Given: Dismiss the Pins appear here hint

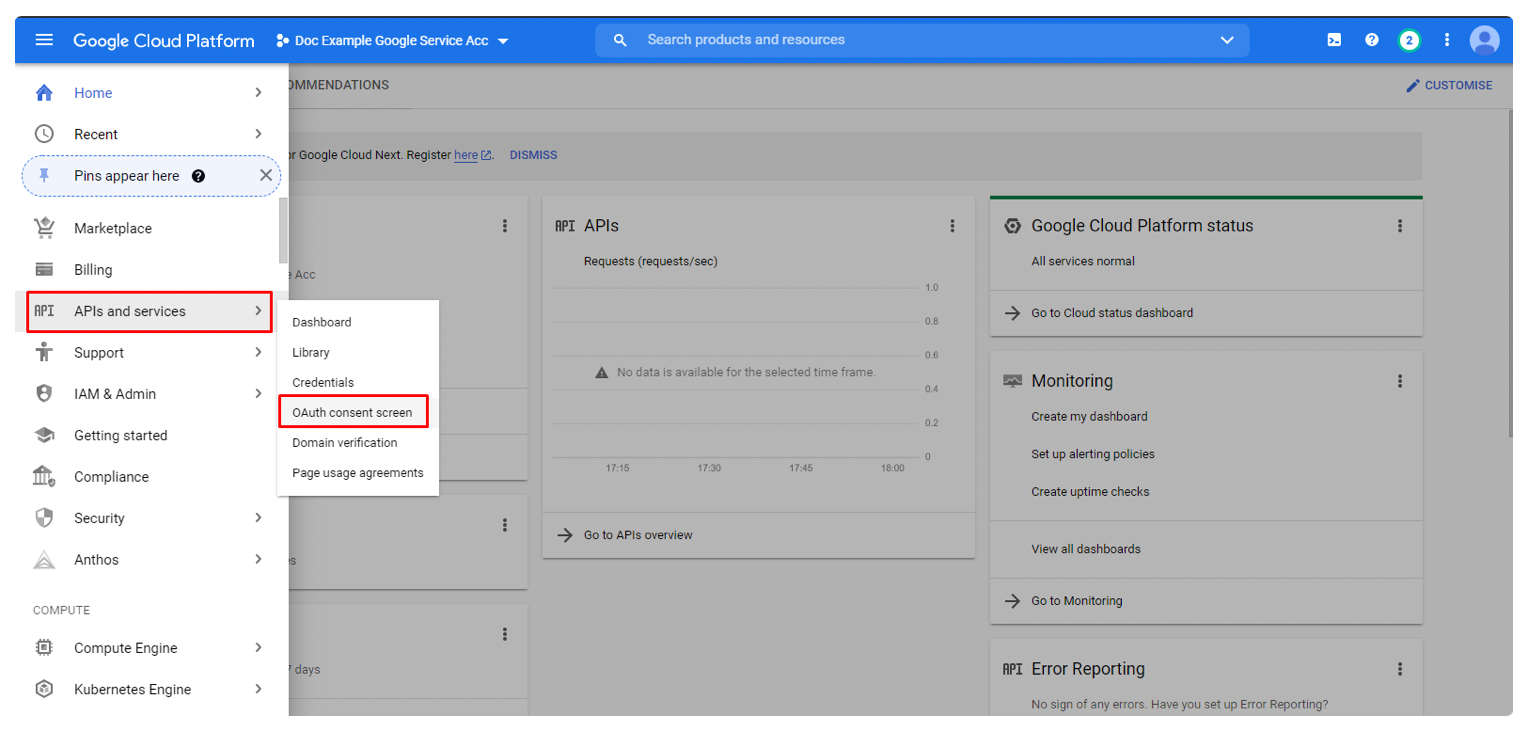Looking at the screenshot, I should coord(265,175).
